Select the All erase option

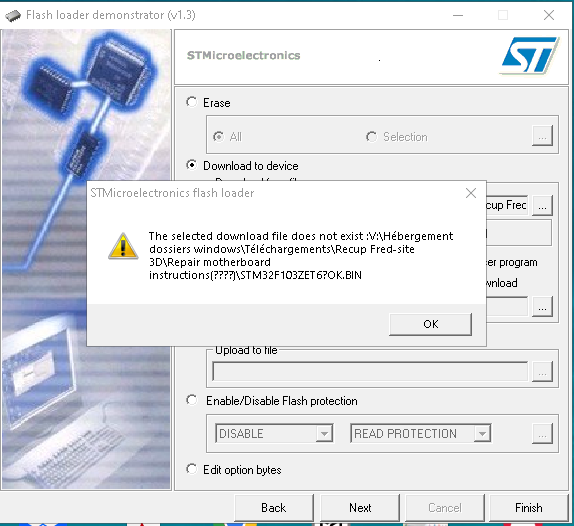pyautogui.click(x=219, y=137)
